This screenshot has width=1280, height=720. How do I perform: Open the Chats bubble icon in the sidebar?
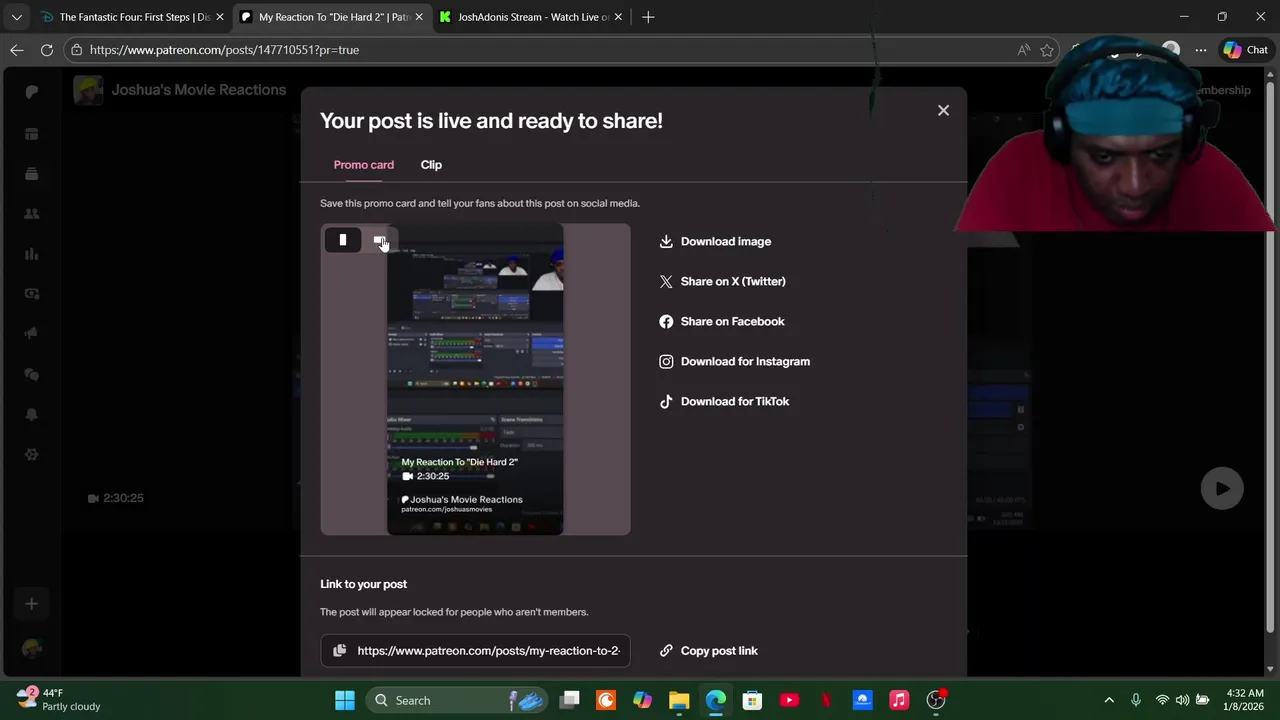31,373
